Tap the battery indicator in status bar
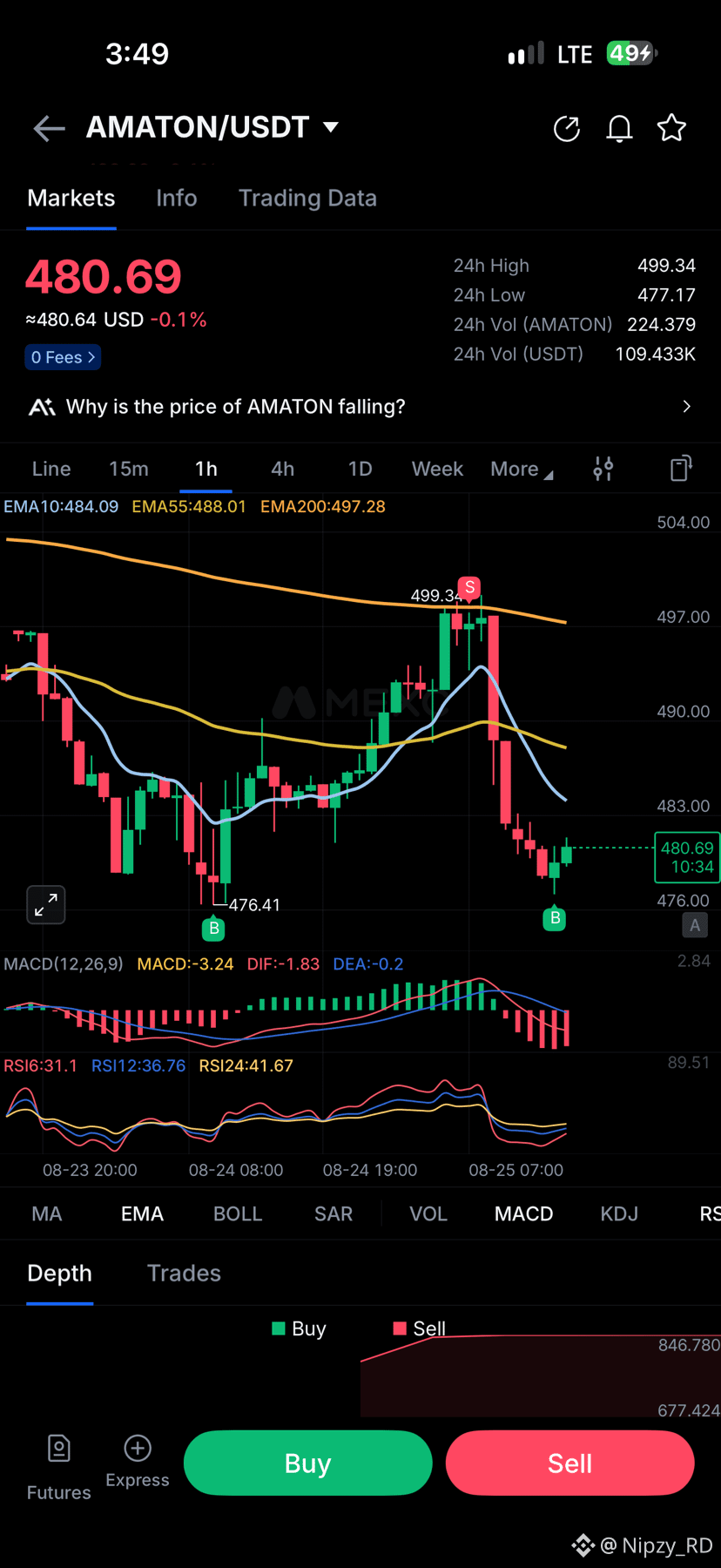The width and height of the screenshot is (721, 1568). [x=632, y=53]
